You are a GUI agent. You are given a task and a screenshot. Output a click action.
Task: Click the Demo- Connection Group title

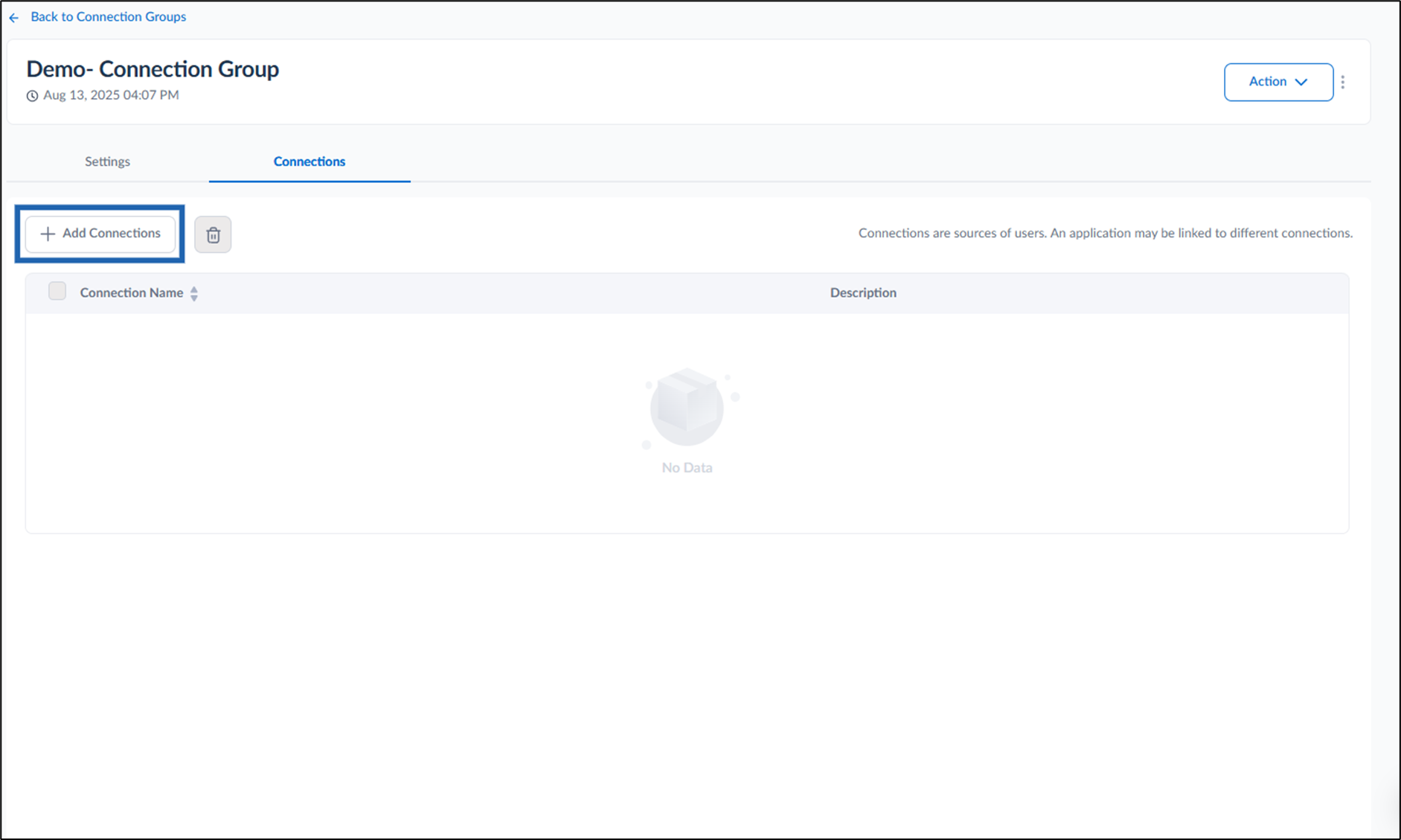pos(153,69)
